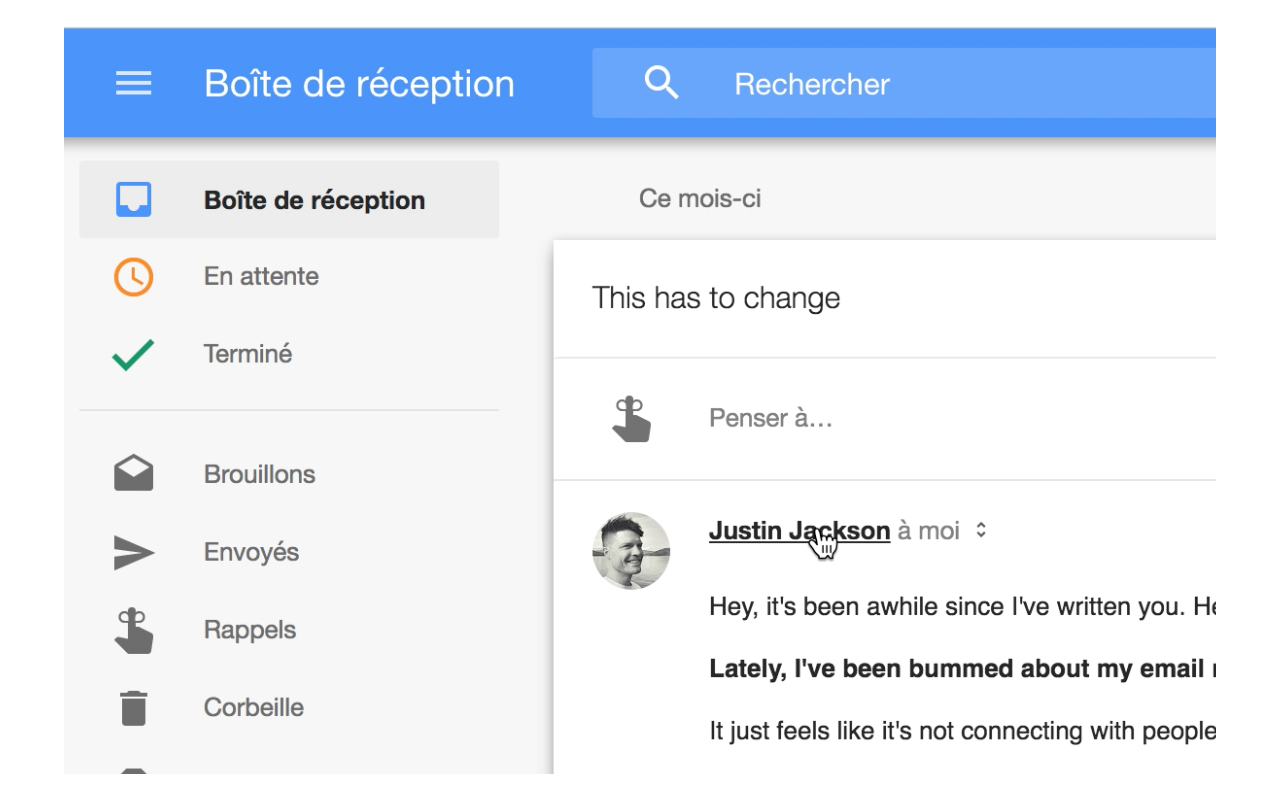Focus the Rechercher search field
The width and height of the screenshot is (1280, 800).
pos(904,84)
